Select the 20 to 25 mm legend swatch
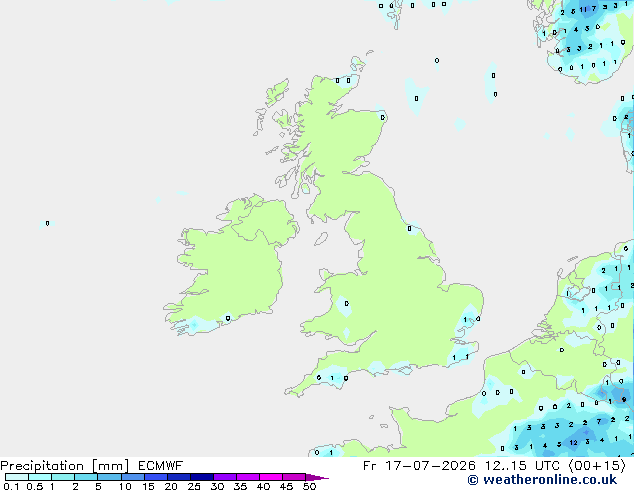The width and height of the screenshot is (634, 490). pyautogui.click(x=178, y=477)
